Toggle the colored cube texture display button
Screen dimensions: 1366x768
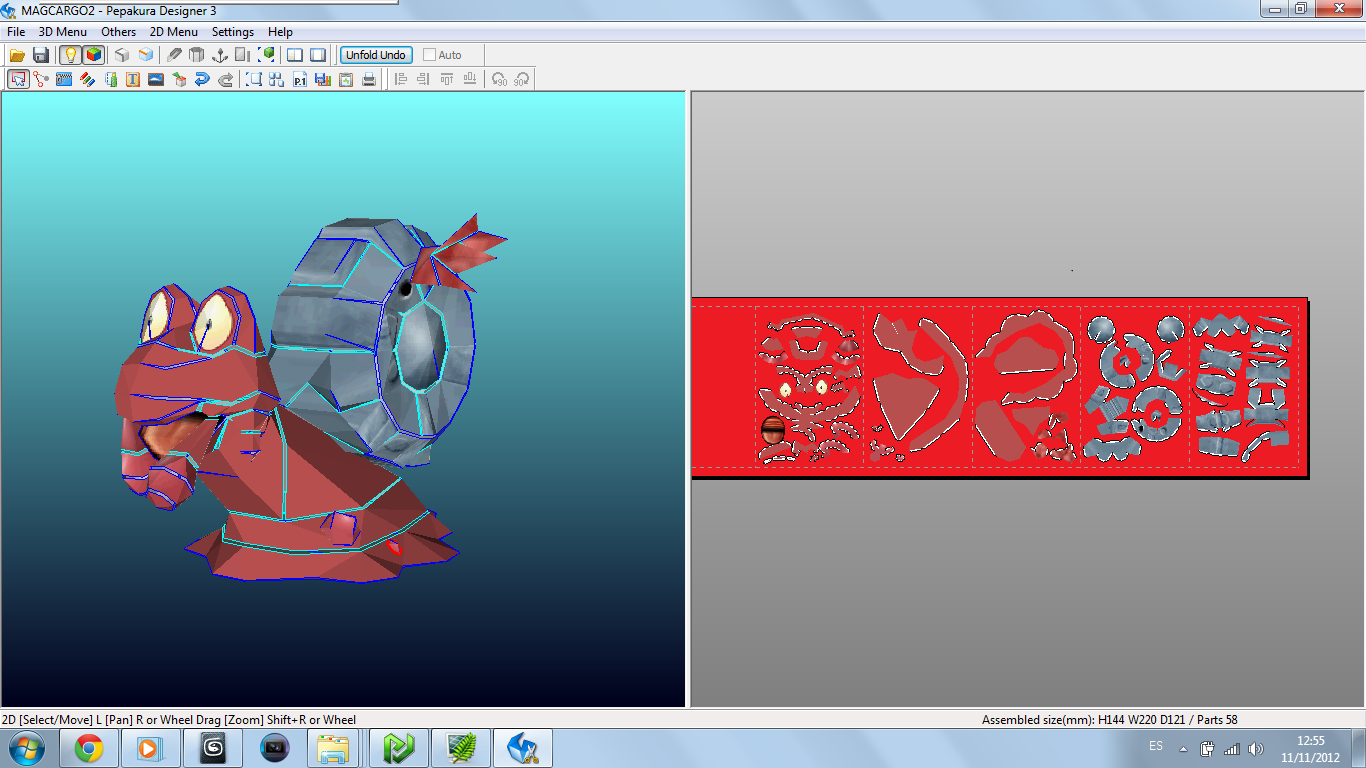93,55
